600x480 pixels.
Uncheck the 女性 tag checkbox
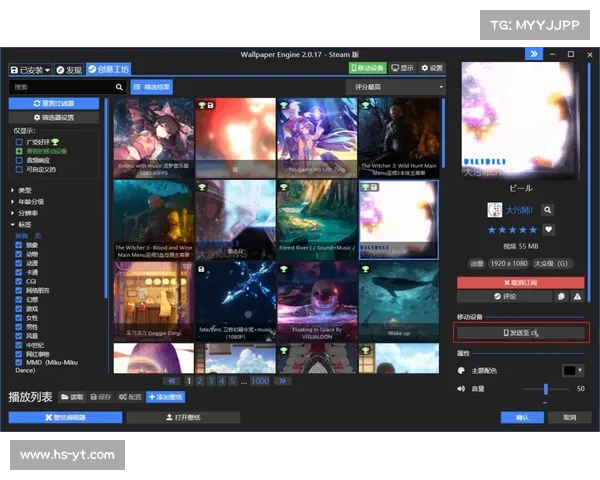[x=18, y=318]
